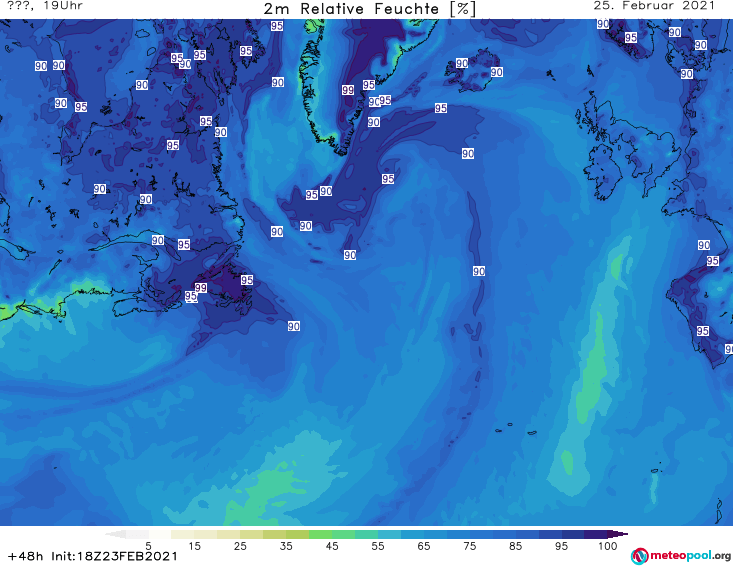Screen dimensions: 733x566
Task: Click the legend value '85'
Action: [515, 546]
